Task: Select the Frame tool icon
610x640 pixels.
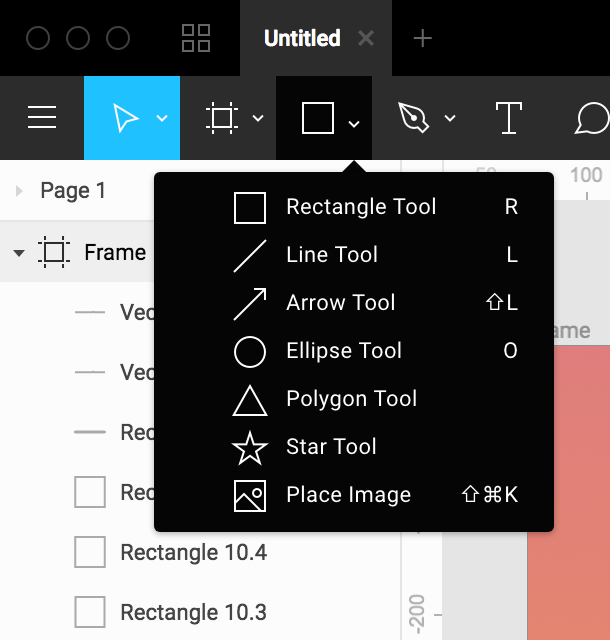Action: [221, 118]
